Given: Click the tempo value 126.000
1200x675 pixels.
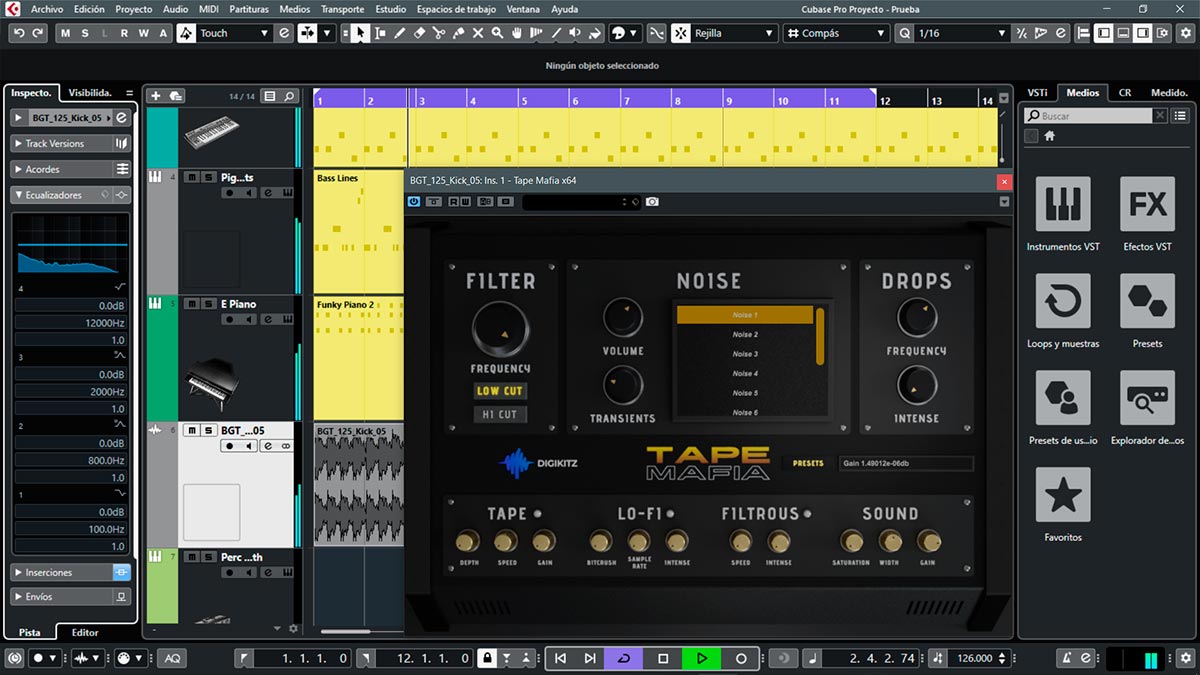Looking at the screenshot, I should (975, 658).
